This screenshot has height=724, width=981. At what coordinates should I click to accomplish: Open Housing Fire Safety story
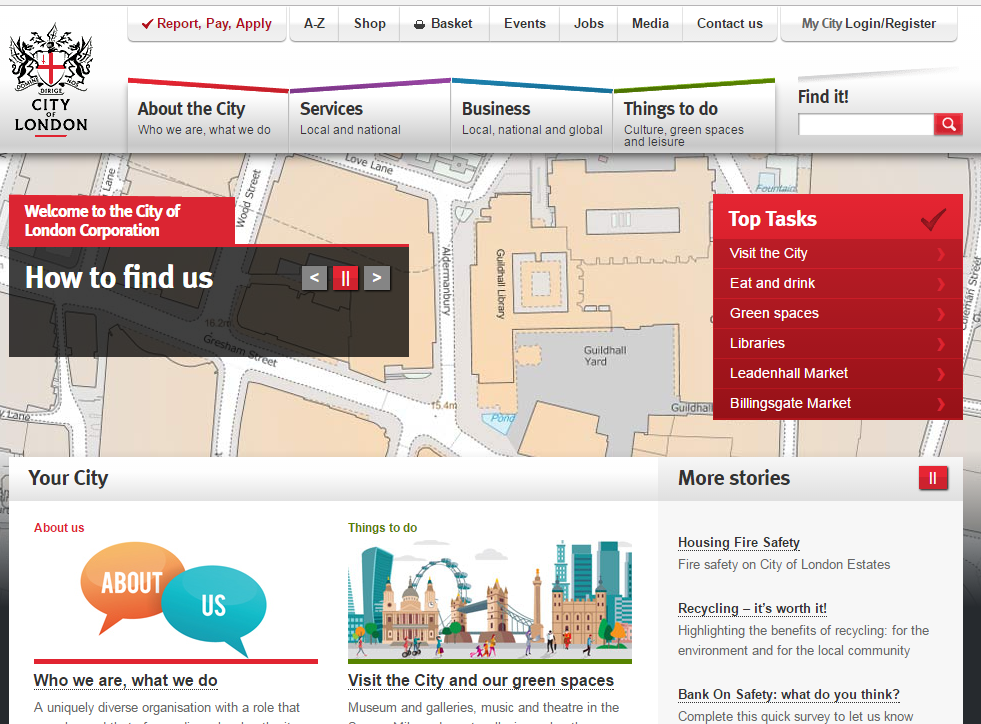click(x=739, y=543)
